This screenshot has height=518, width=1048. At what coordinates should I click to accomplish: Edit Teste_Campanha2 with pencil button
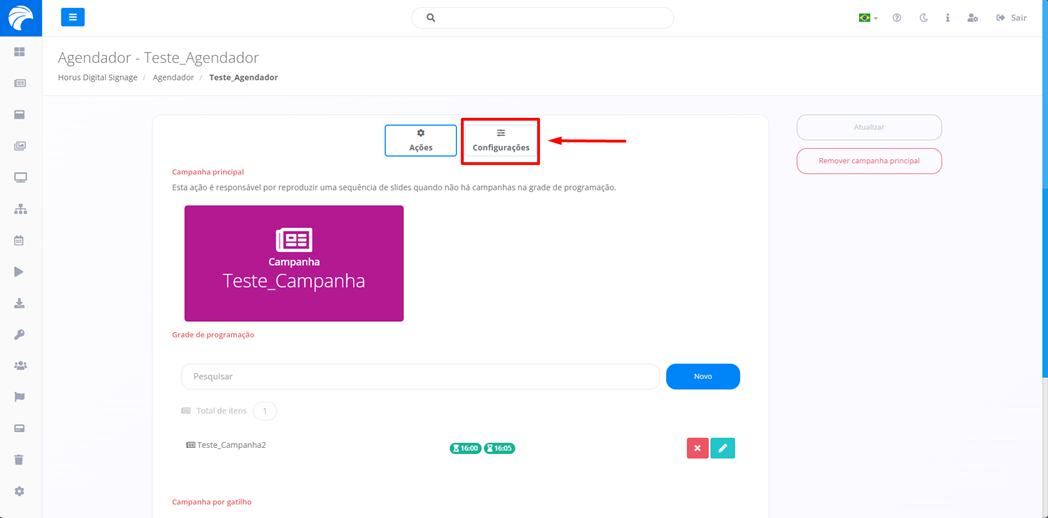pyautogui.click(x=722, y=448)
